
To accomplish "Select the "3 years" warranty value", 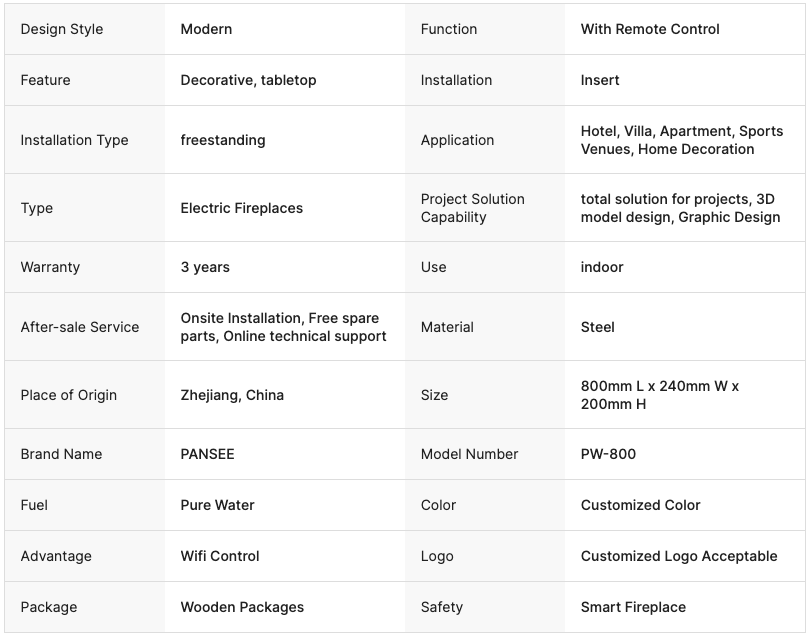I will [205, 267].
